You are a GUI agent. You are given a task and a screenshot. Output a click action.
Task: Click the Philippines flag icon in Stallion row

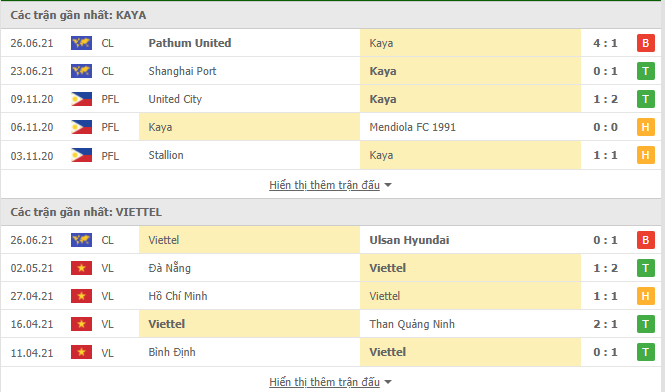click(x=81, y=155)
